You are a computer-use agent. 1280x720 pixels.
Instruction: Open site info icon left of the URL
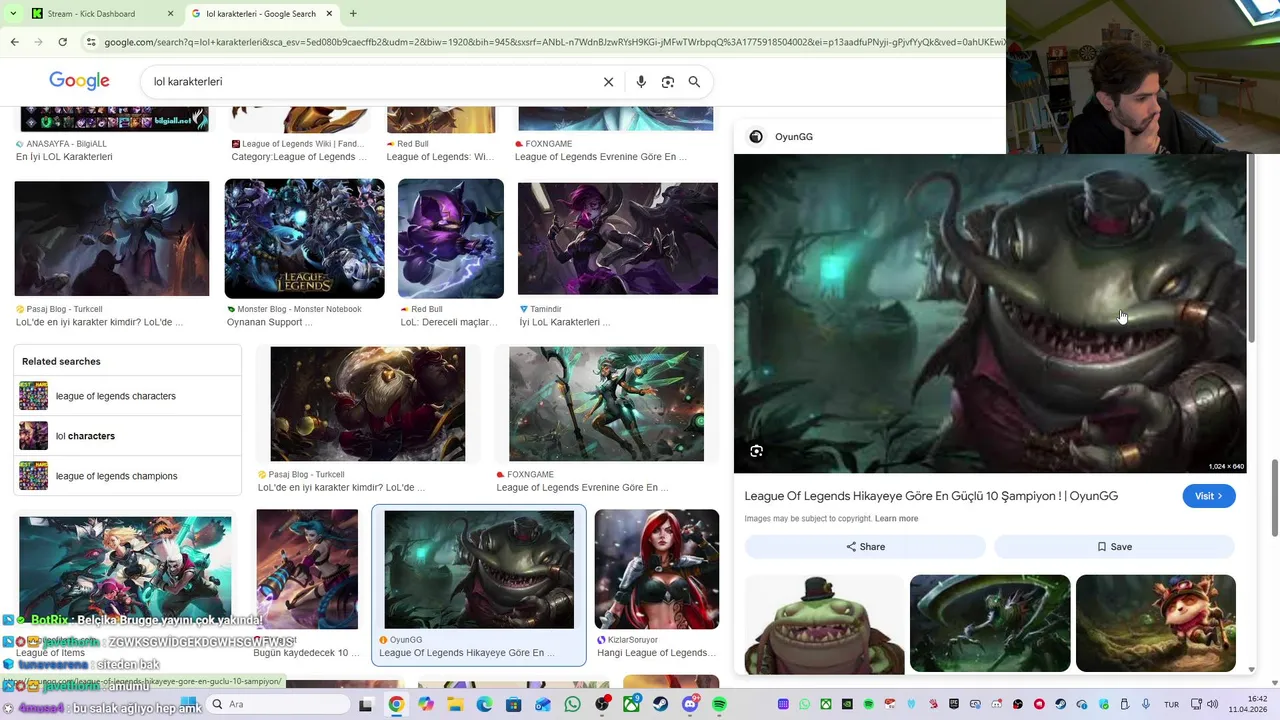91,42
